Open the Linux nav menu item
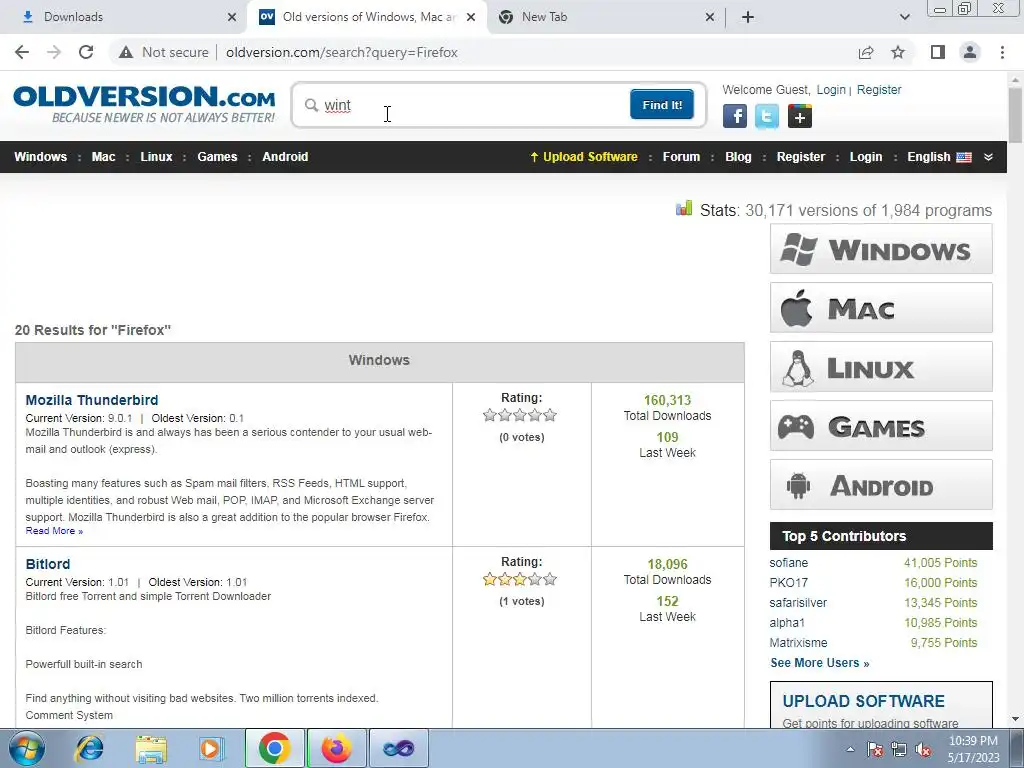The height and width of the screenshot is (768, 1024). coord(157,157)
